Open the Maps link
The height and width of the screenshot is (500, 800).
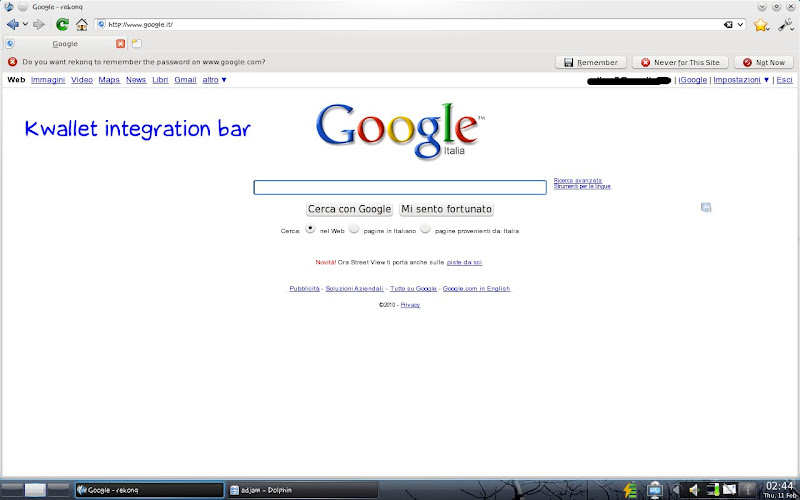point(109,80)
